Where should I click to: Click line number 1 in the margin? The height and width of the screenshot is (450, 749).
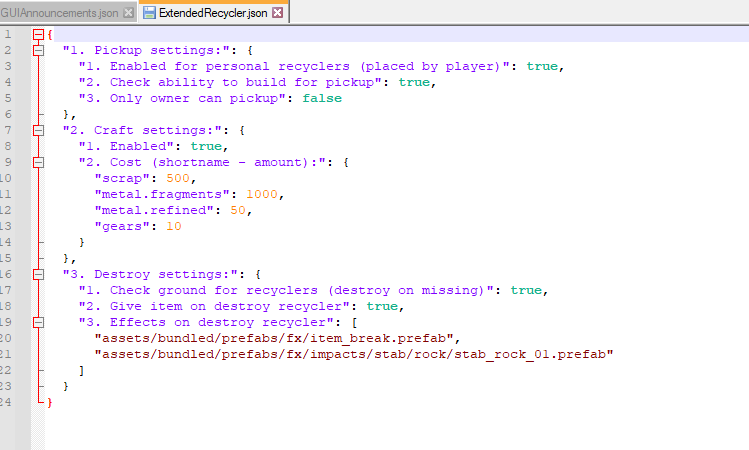(x=8, y=34)
